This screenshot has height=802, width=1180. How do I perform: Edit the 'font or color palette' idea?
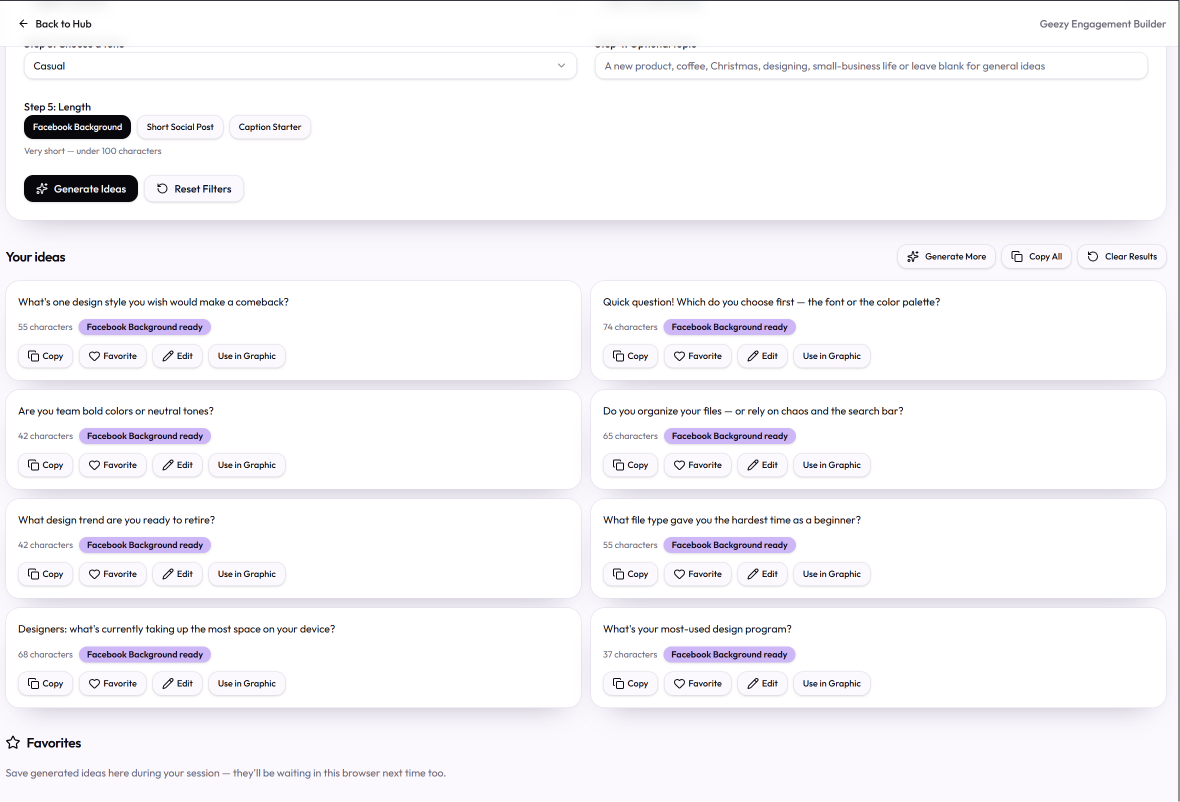click(762, 356)
